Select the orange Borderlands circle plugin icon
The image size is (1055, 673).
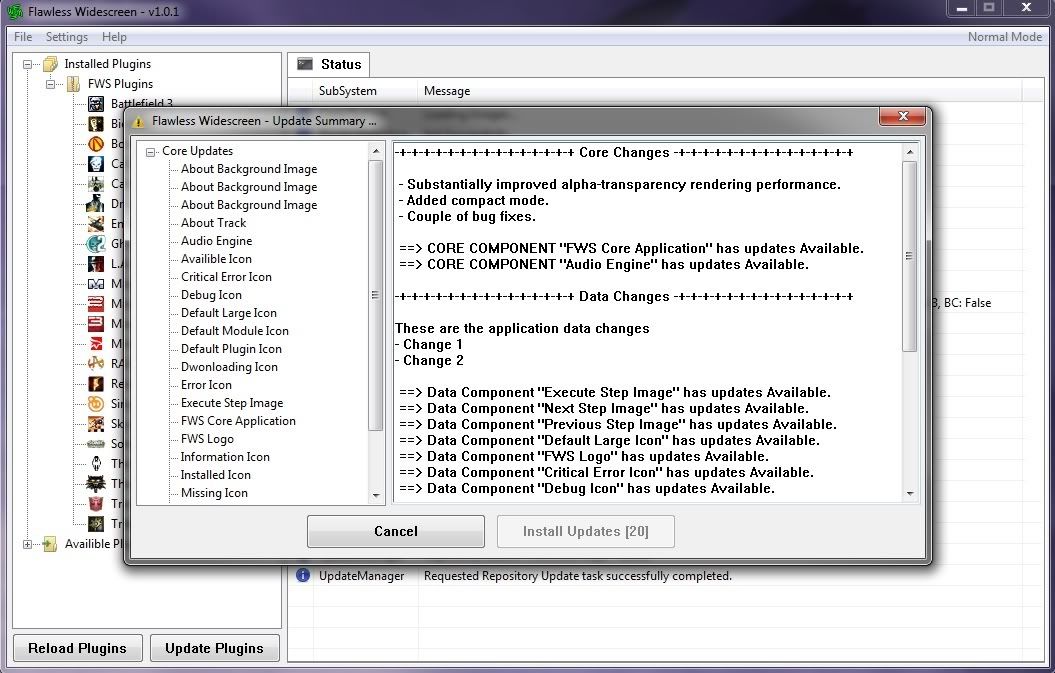point(96,143)
